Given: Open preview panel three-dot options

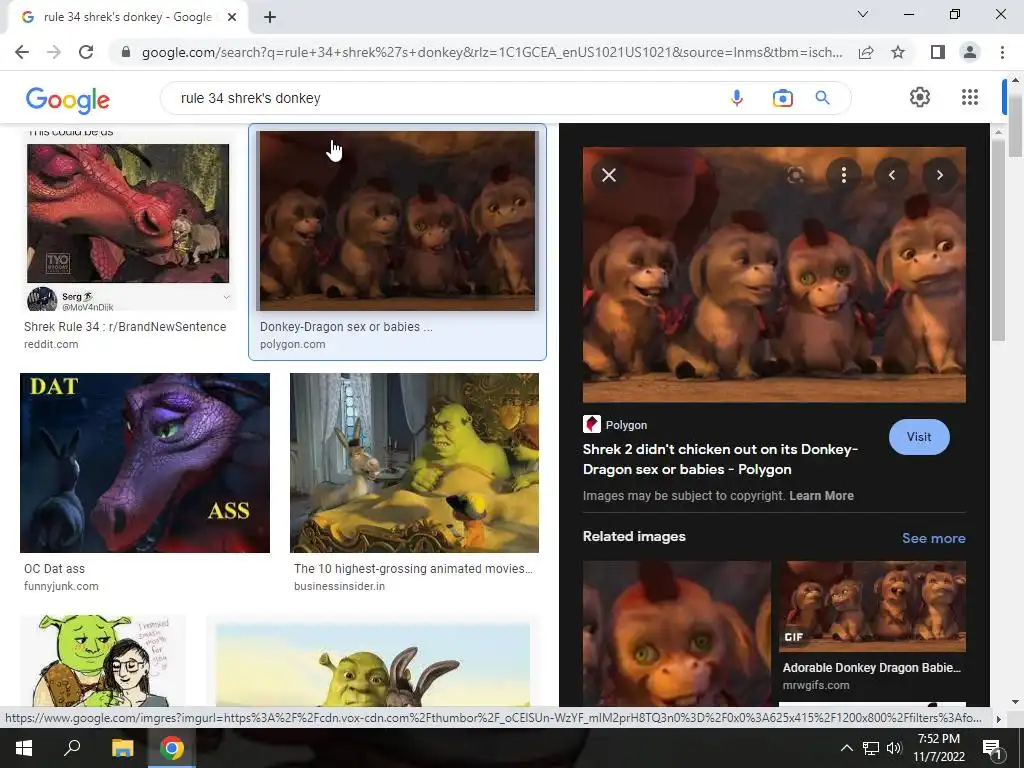Looking at the screenshot, I should pyautogui.click(x=844, y=175).
